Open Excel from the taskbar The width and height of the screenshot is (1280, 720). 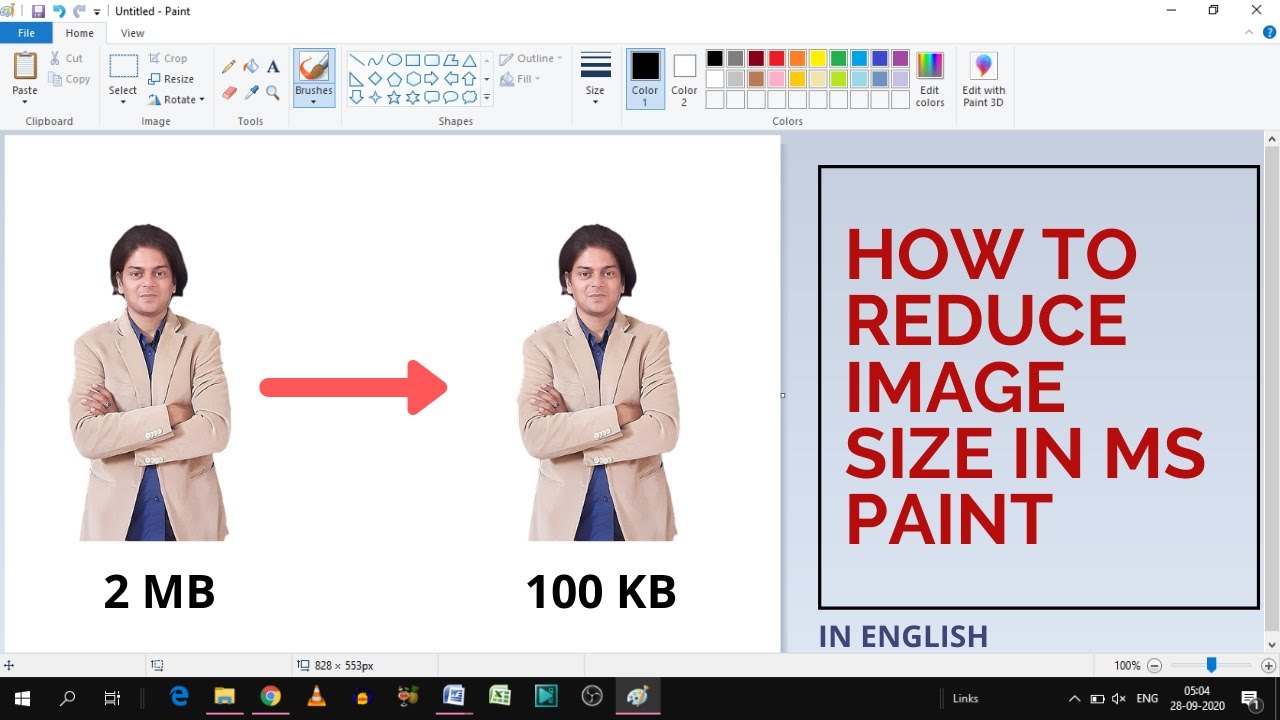(499, 697)
